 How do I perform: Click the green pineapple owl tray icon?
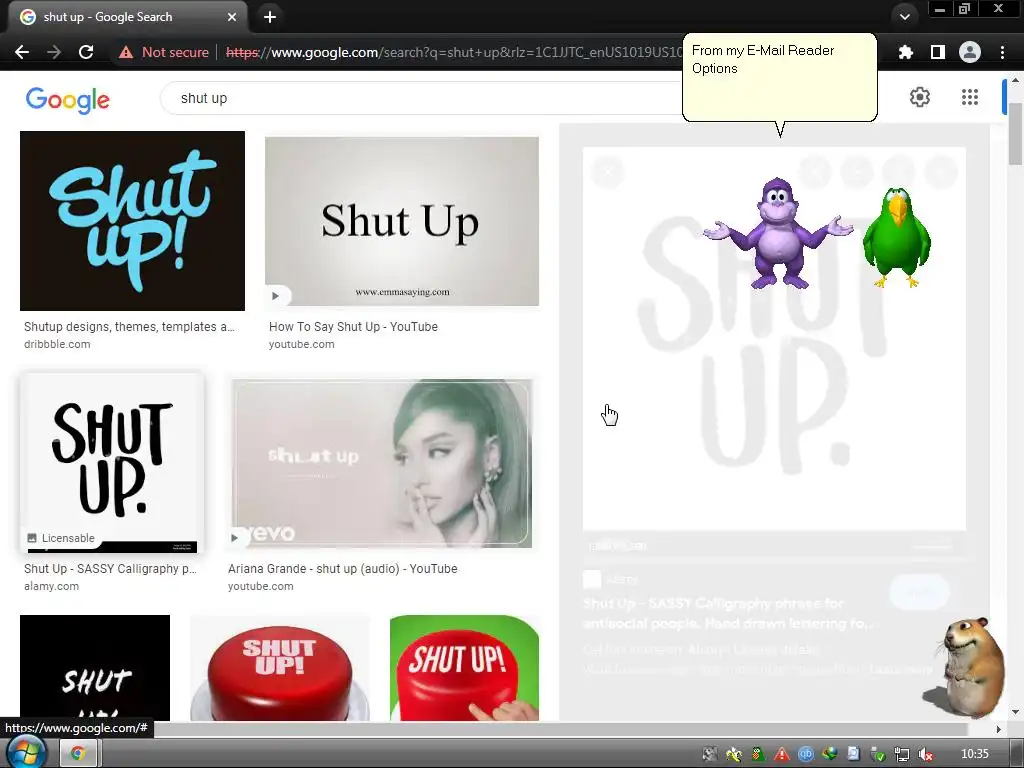758,754
